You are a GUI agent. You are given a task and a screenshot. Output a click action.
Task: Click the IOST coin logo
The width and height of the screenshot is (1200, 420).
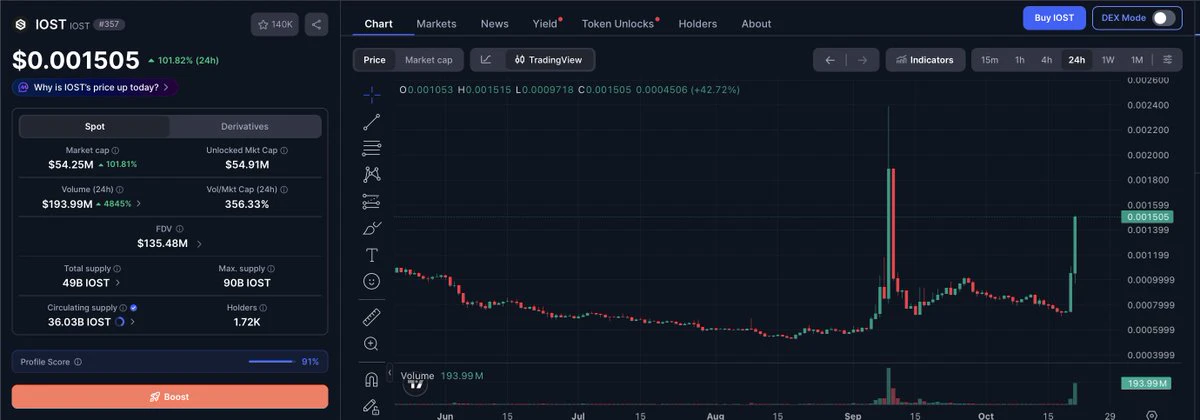coord(20,23)
